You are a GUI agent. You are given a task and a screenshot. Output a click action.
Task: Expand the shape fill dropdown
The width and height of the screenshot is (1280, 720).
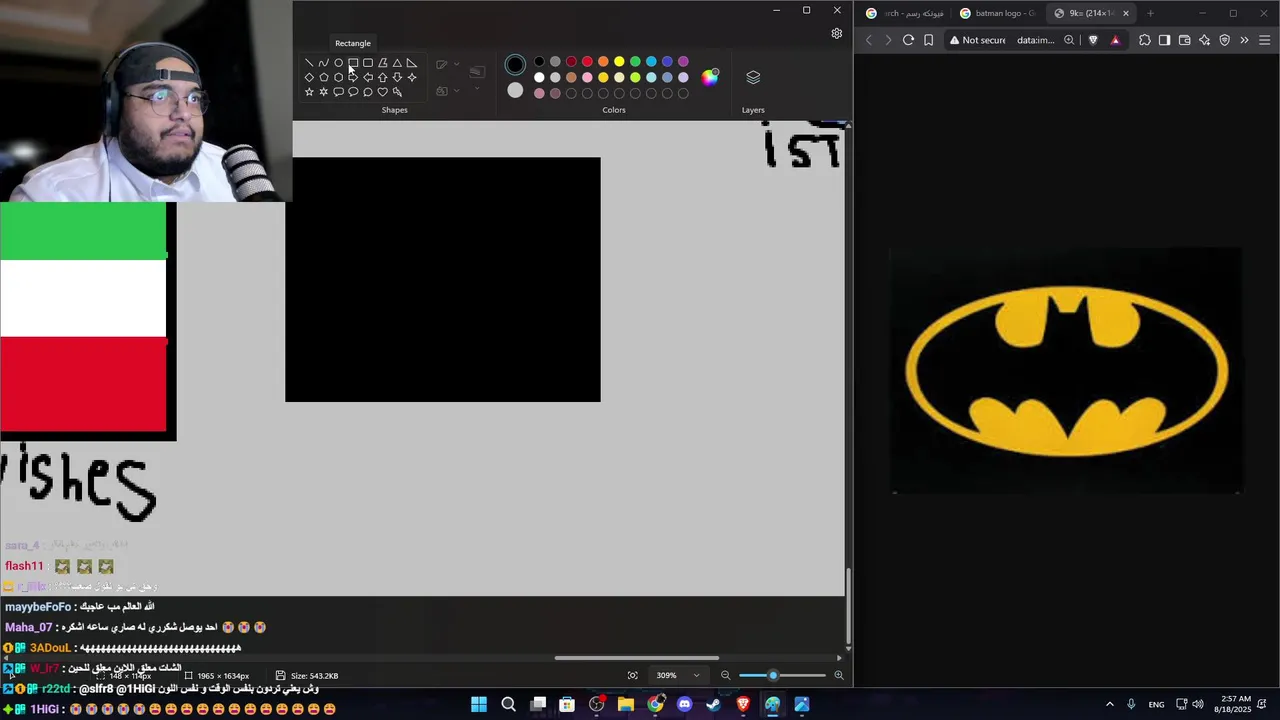pos(456,91)
